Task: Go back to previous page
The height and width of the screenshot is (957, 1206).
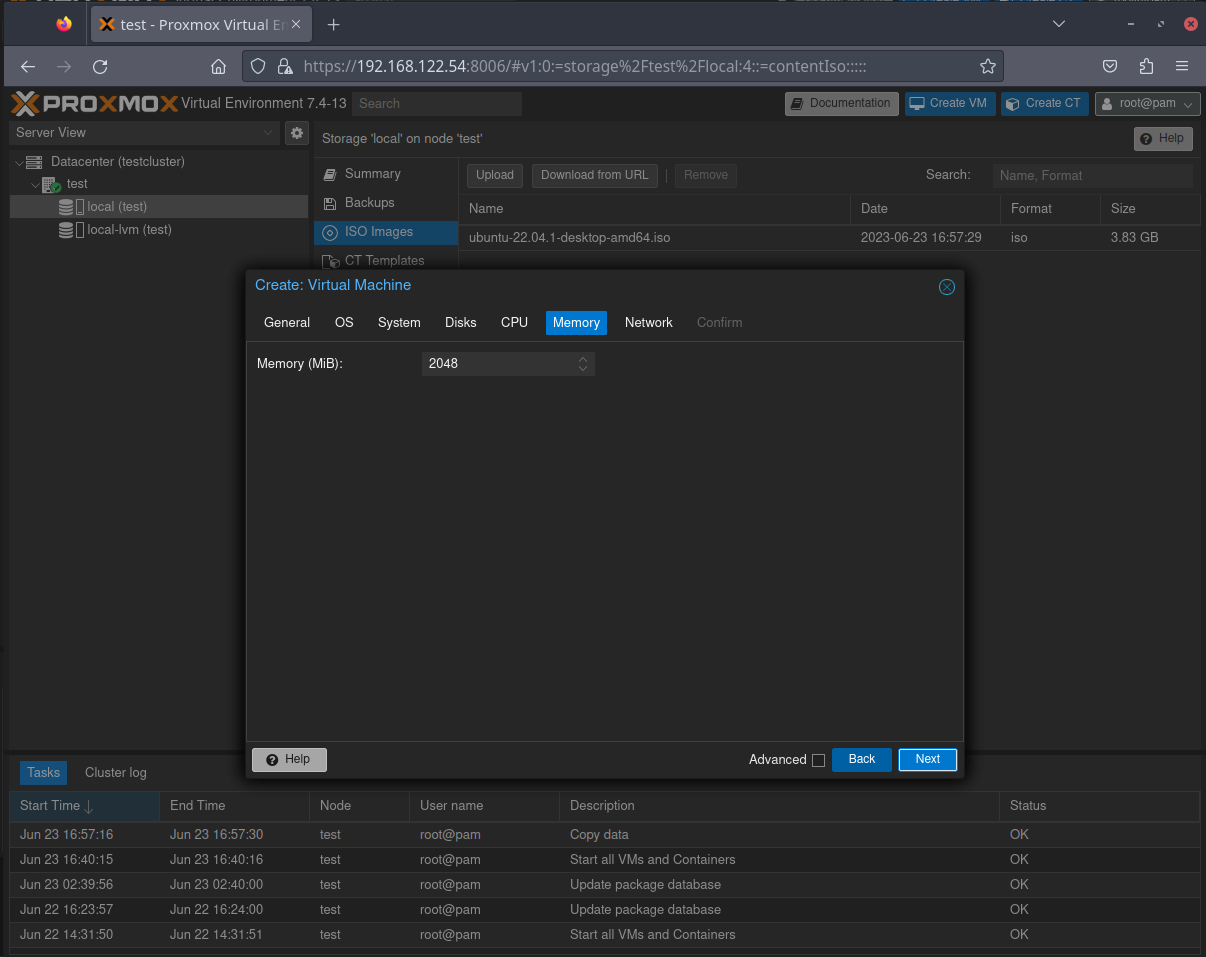Action: tap(28, 67)
